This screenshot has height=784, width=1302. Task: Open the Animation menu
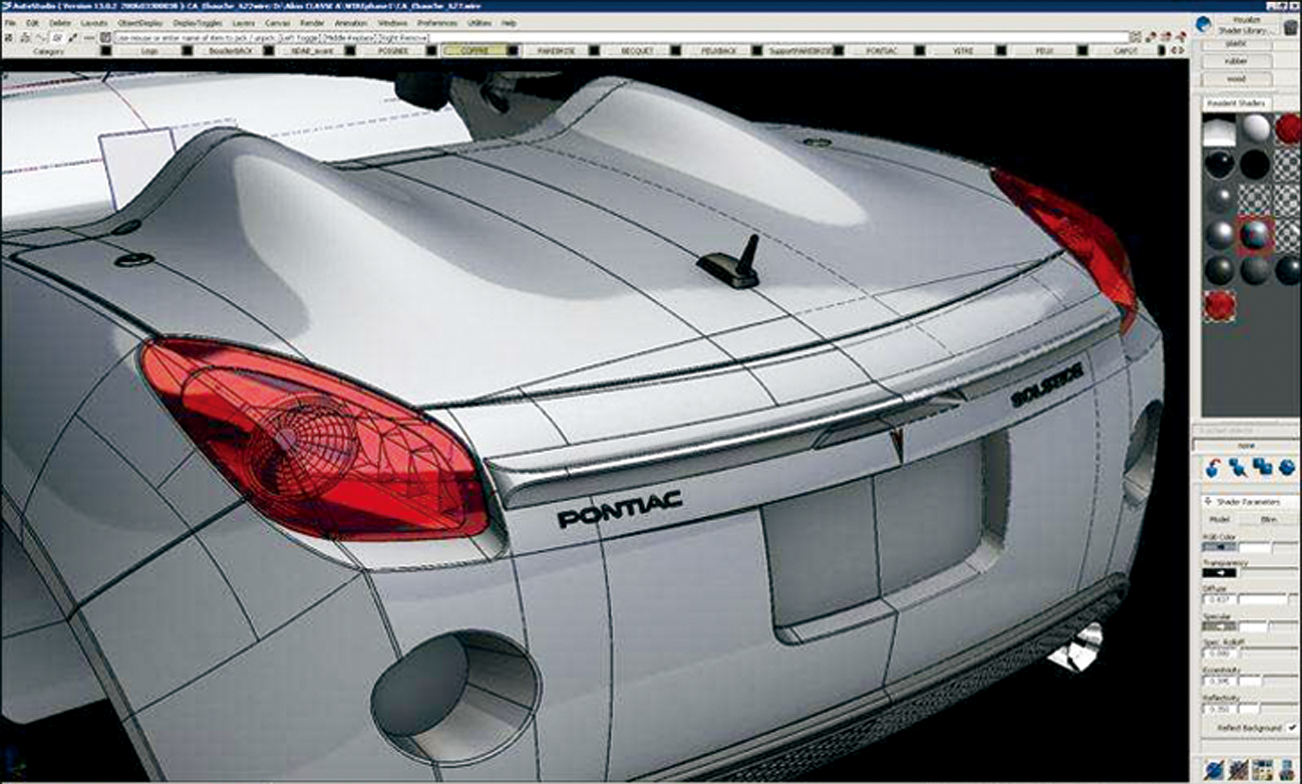(351, 22)
